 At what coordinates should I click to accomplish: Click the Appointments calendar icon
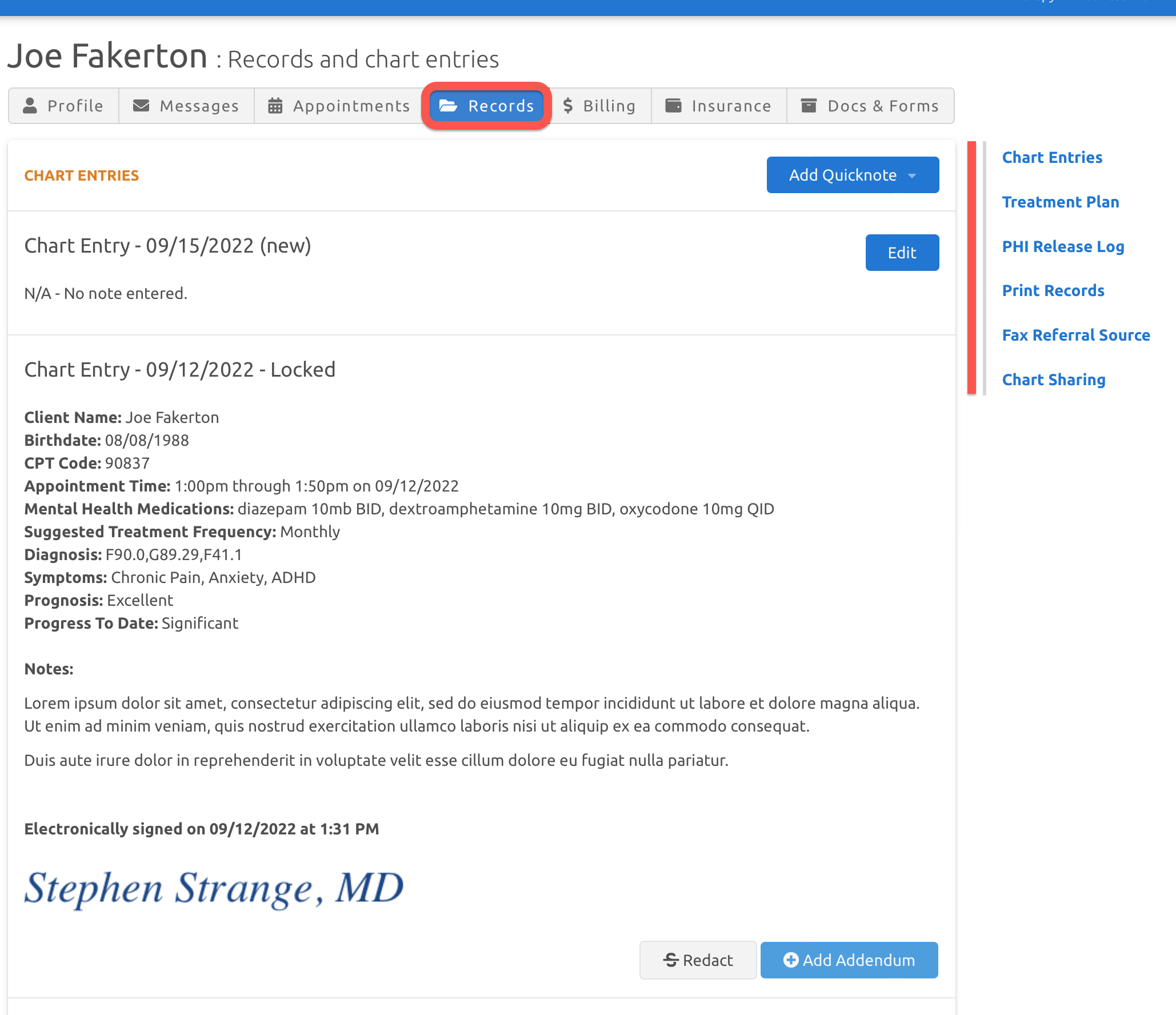275,106
